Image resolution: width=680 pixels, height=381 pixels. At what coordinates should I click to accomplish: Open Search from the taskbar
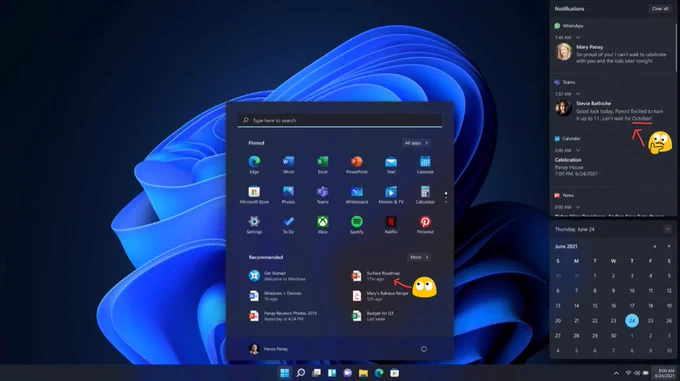pyautogui.click(x=301, y=373)
